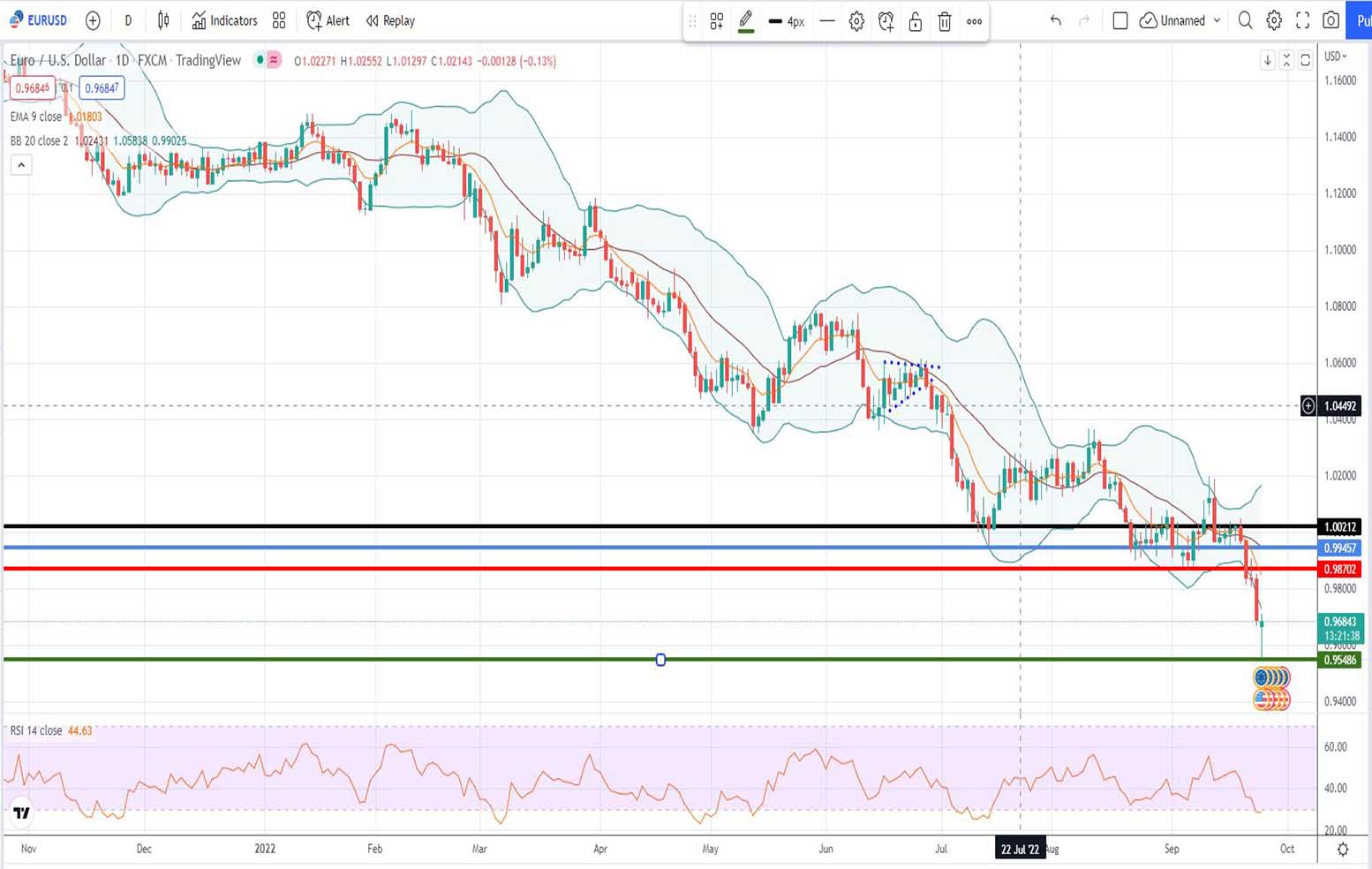Open the Indicators menu
Viewport: 1372px width, 869px height.
[224, 20]
